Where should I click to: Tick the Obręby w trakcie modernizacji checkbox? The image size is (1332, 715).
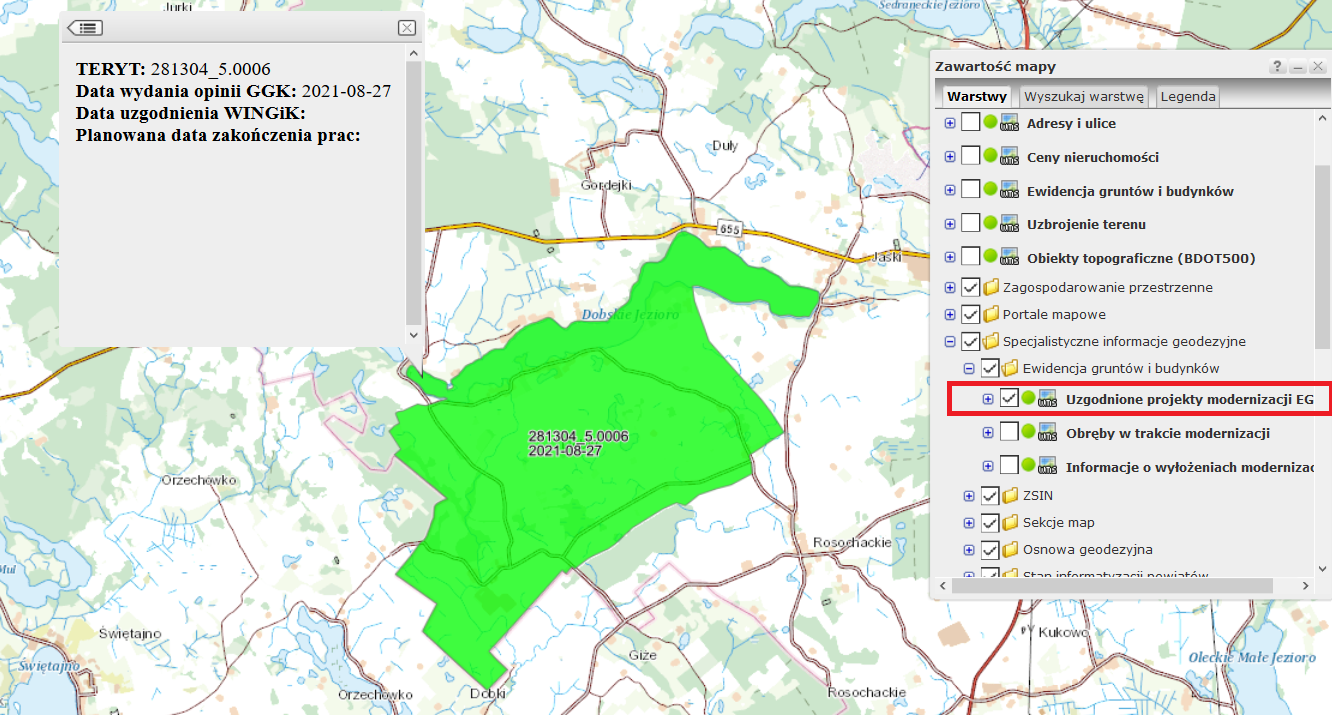coord(1009,433)
